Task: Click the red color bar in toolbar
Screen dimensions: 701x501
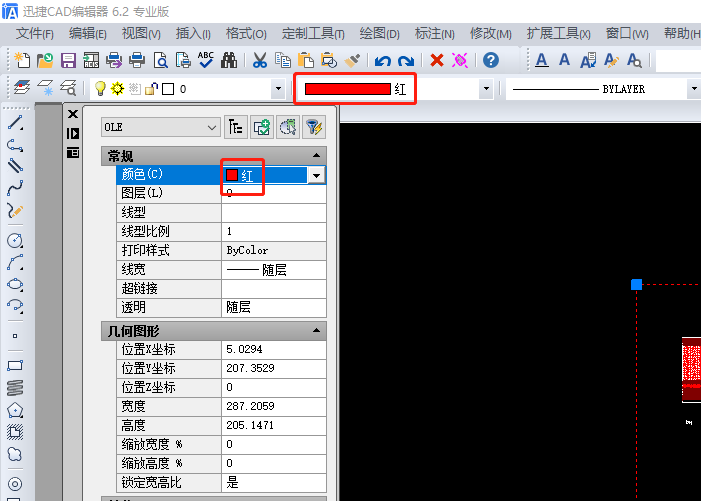Action: (347, 89)
